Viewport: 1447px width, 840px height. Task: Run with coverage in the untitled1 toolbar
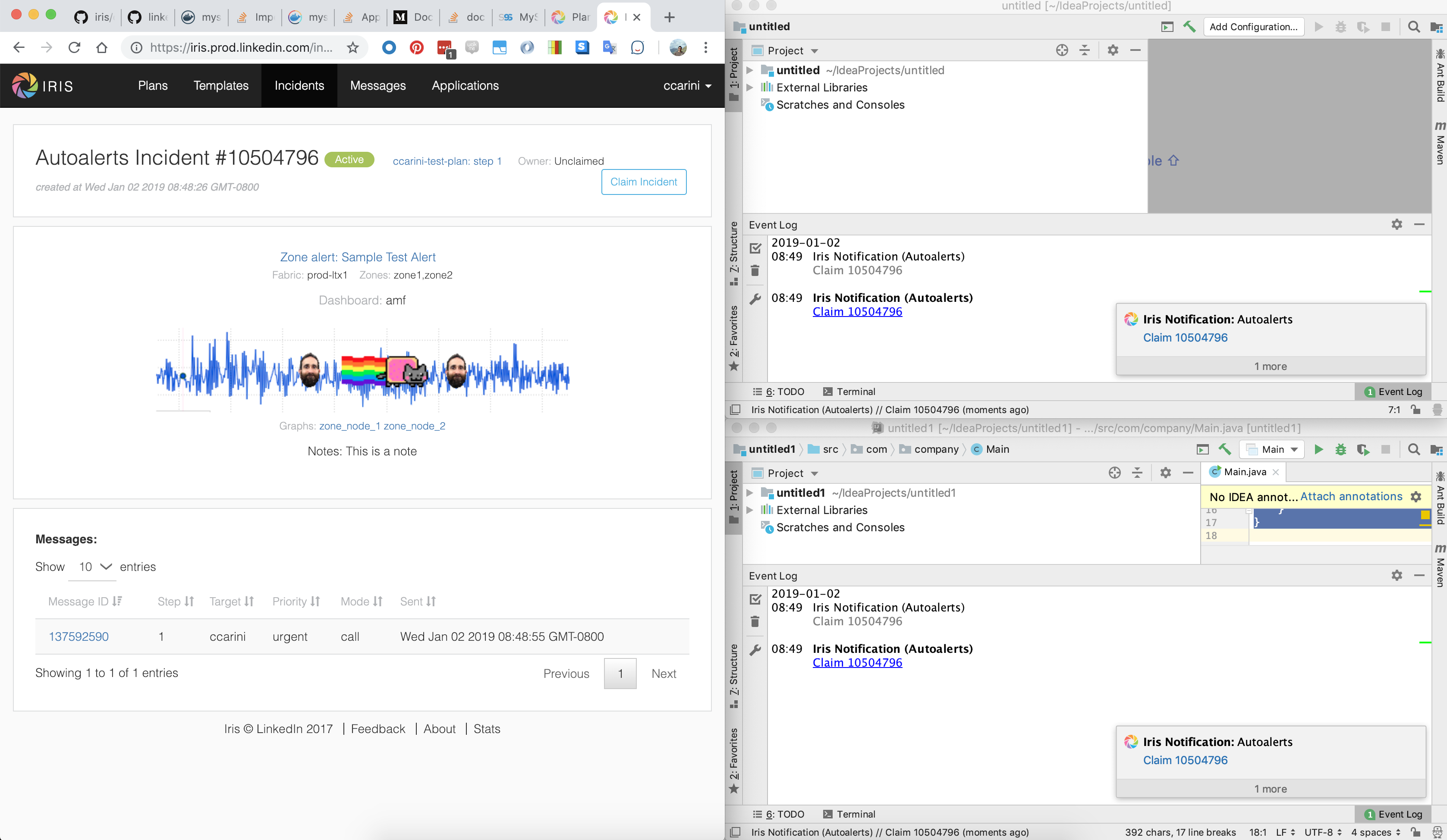1363,449
